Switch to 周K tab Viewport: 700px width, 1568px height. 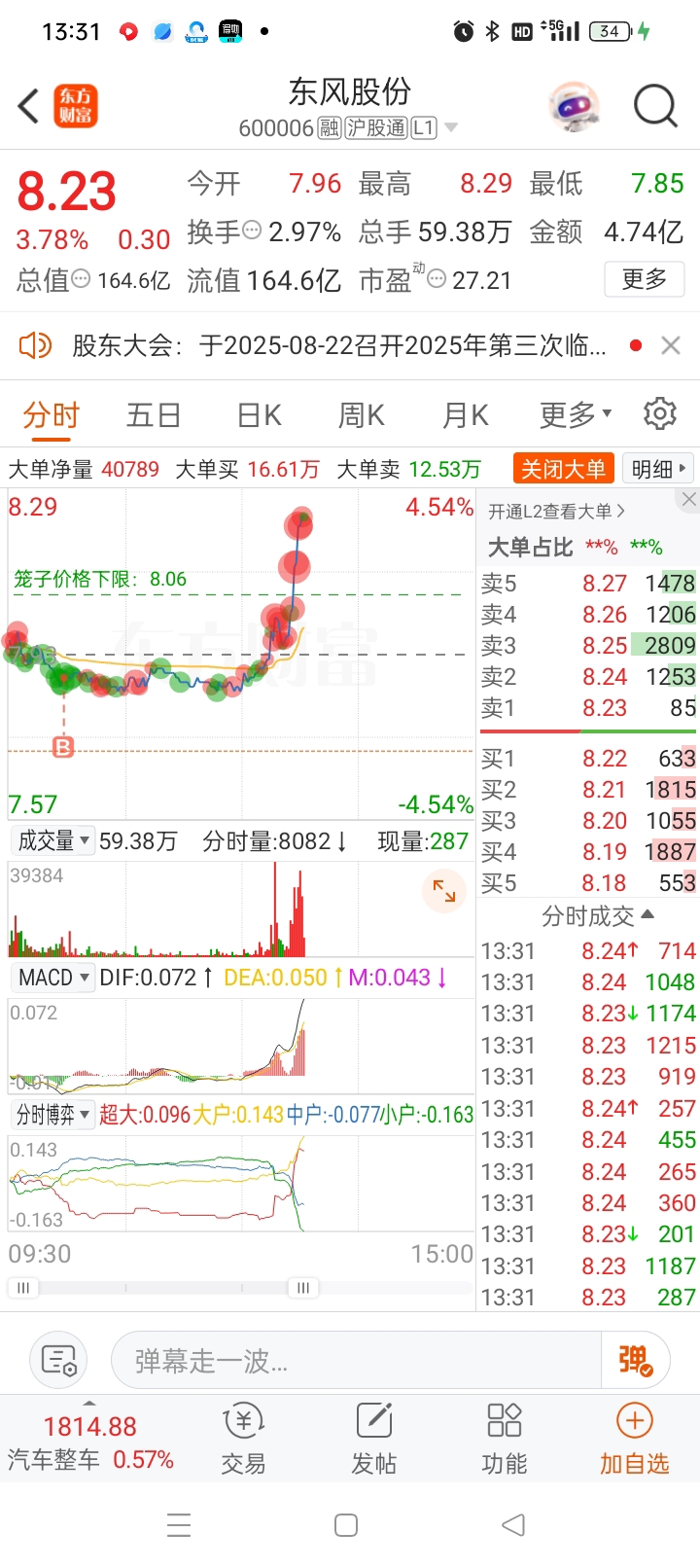click(361, 415)
